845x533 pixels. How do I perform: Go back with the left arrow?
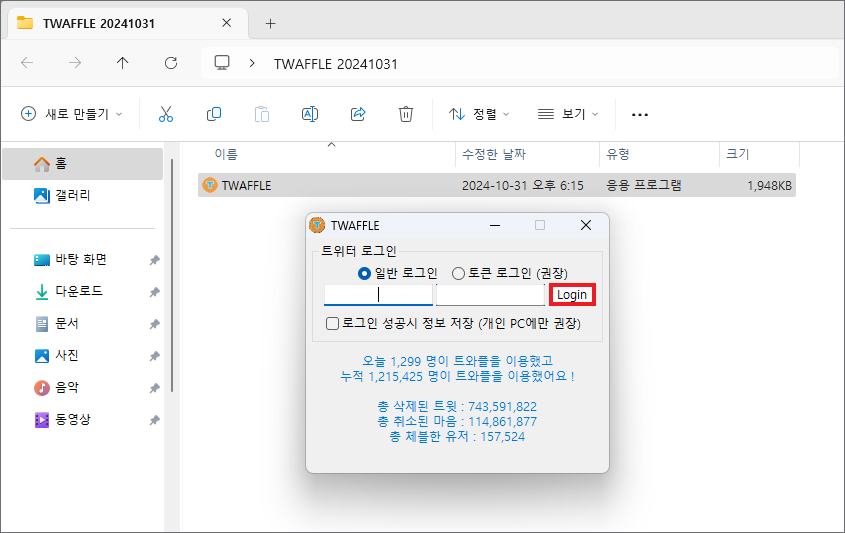pyautogui.click(x=27, y=63)
